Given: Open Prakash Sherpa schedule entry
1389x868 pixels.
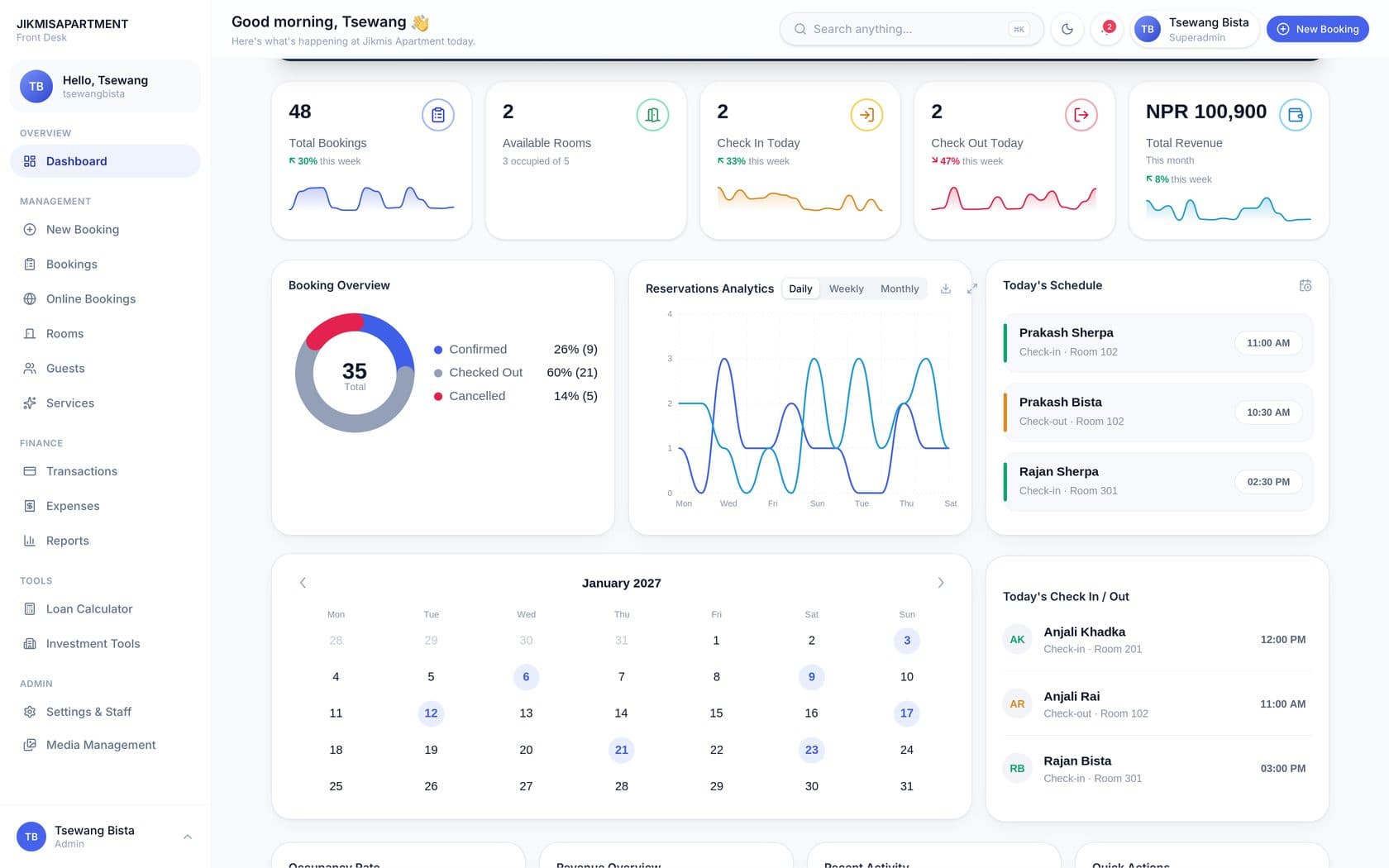Looking at the screenshot, I should 1157,343.
